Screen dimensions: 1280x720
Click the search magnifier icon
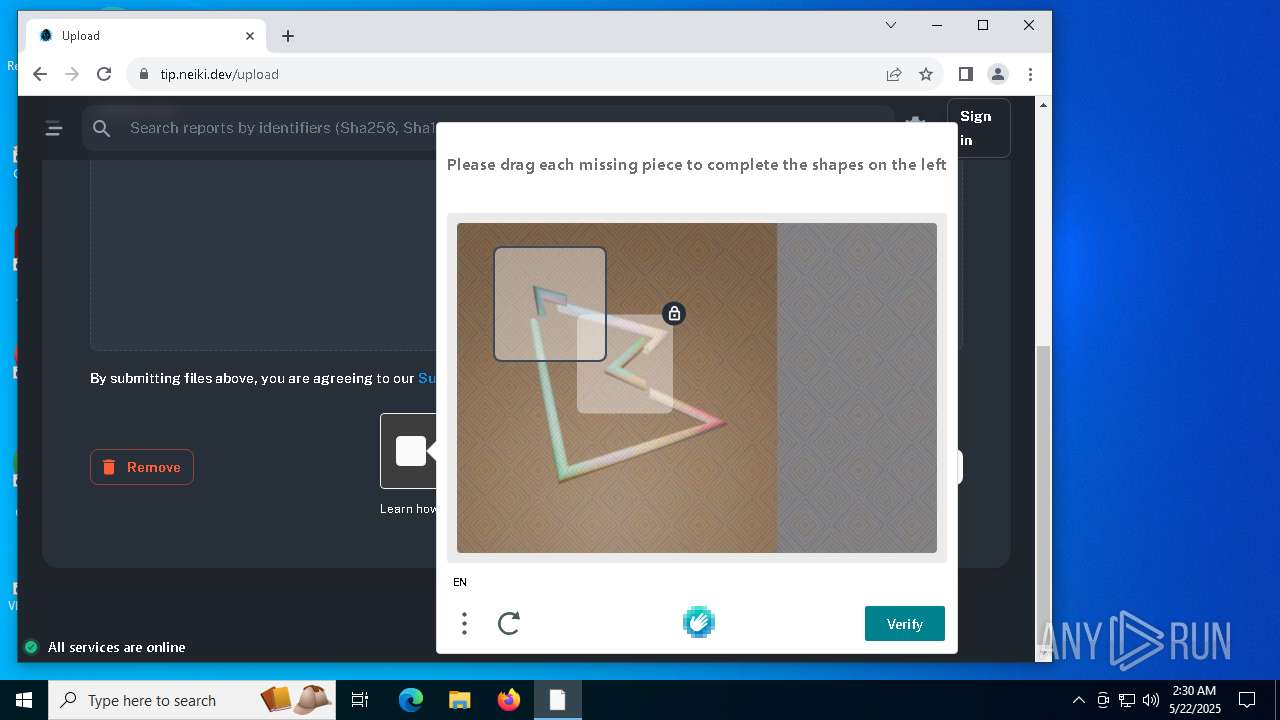[101, 128]
